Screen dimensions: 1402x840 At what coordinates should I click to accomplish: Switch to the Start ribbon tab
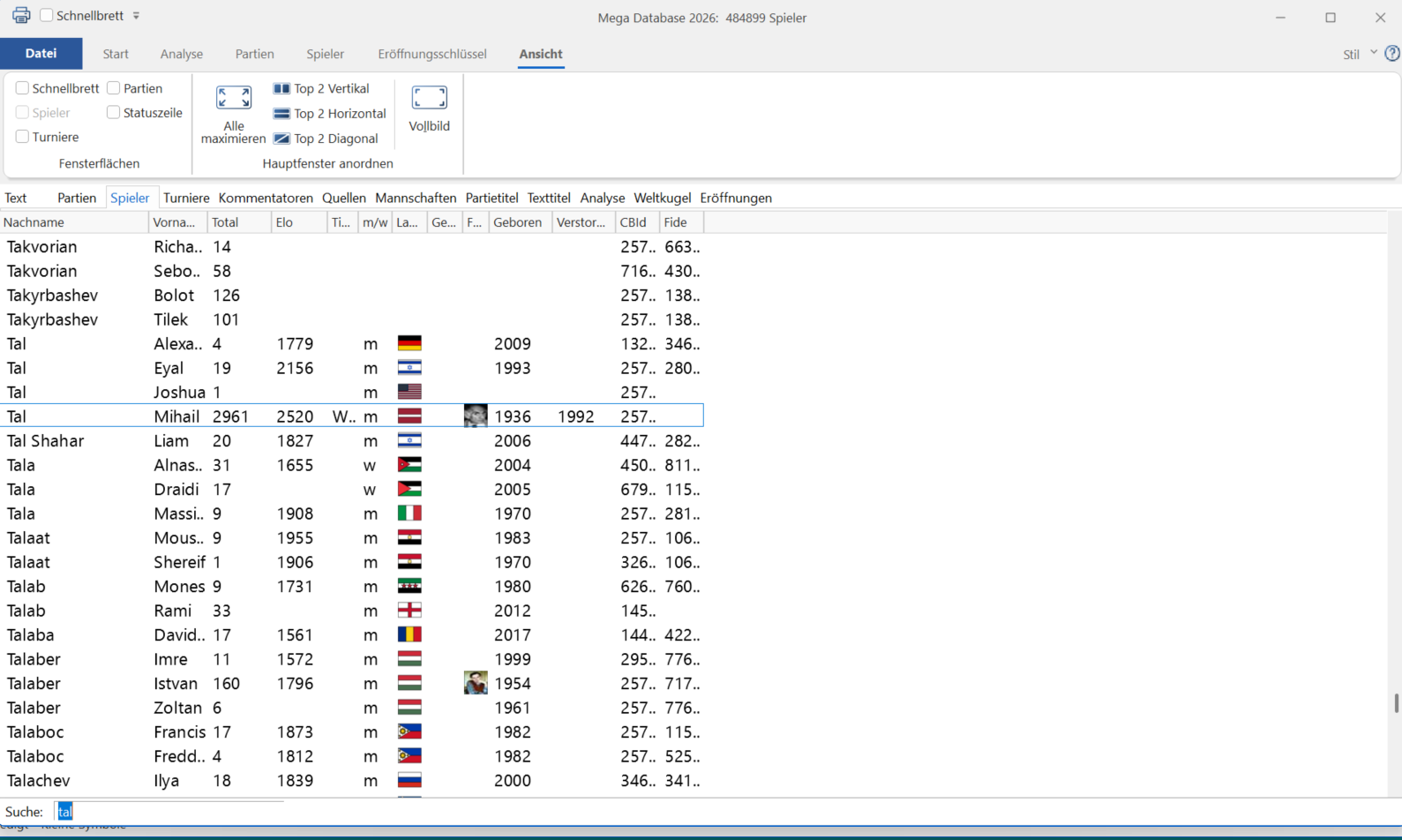coord(116,54)
